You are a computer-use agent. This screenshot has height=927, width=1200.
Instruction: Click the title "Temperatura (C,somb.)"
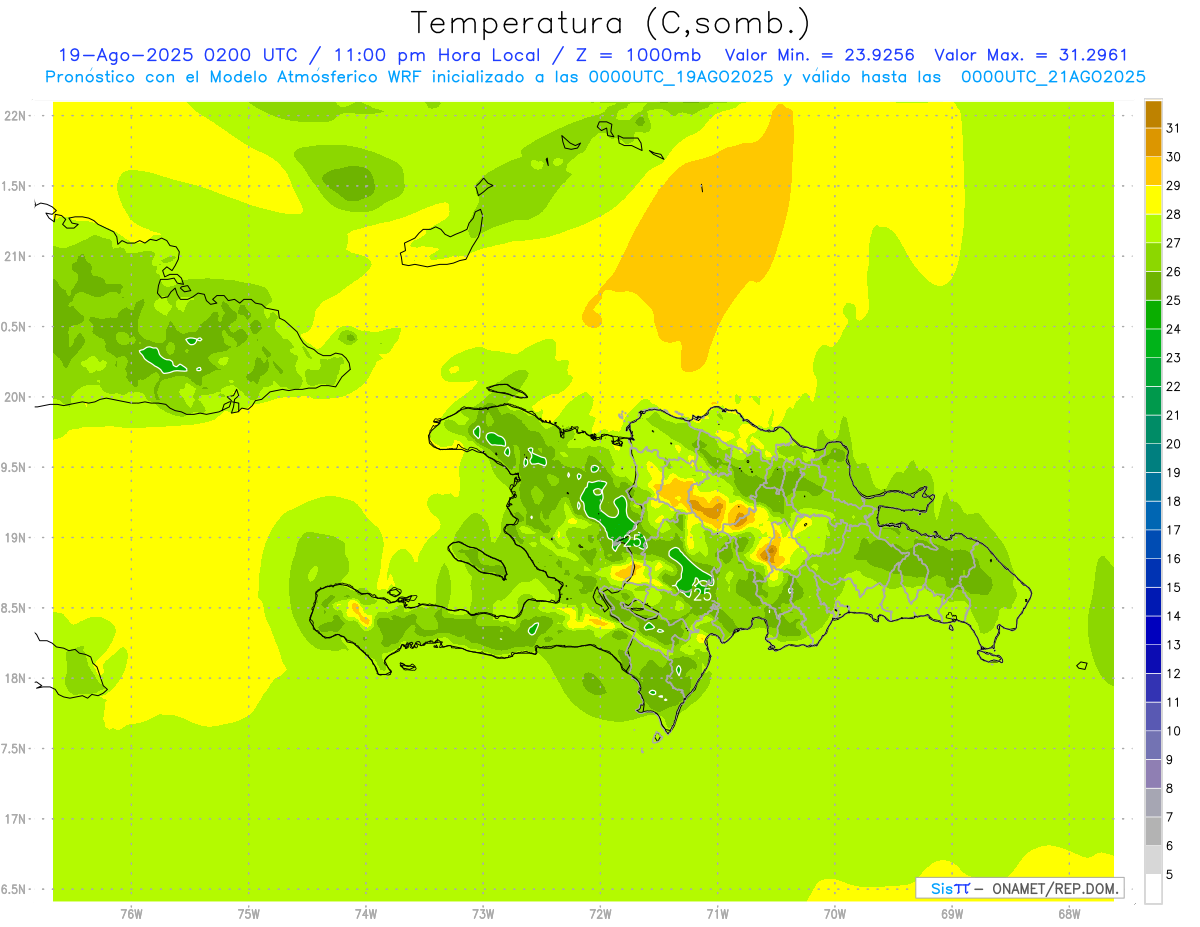click(611, 23)
